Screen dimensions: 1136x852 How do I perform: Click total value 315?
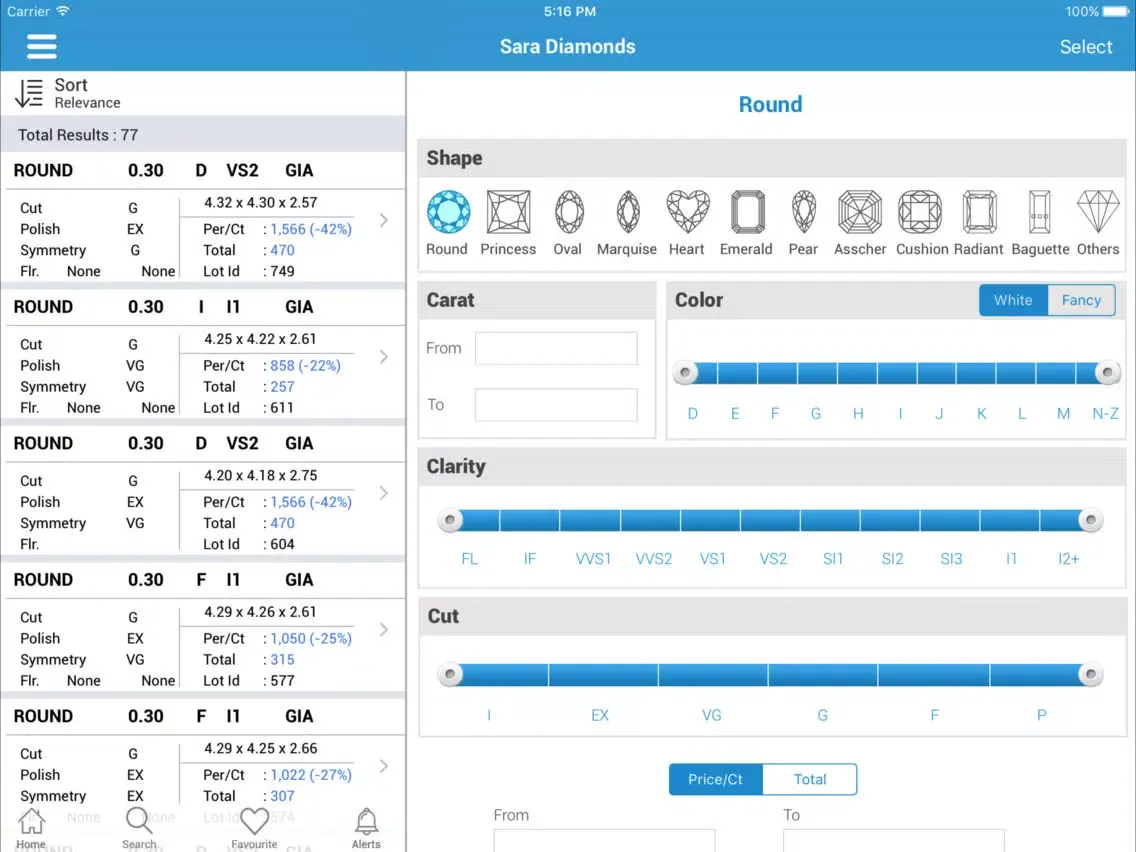point(283,660)
